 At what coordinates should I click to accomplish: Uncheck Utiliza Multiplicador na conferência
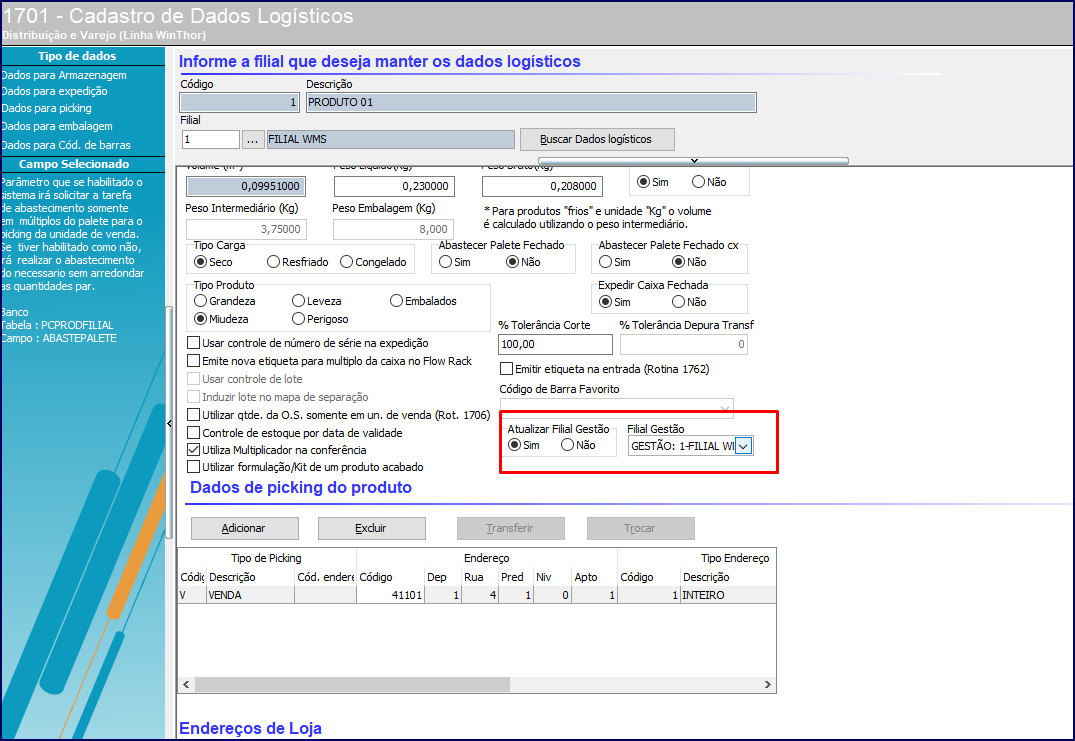pyautogui.click(x=194, y=450)
